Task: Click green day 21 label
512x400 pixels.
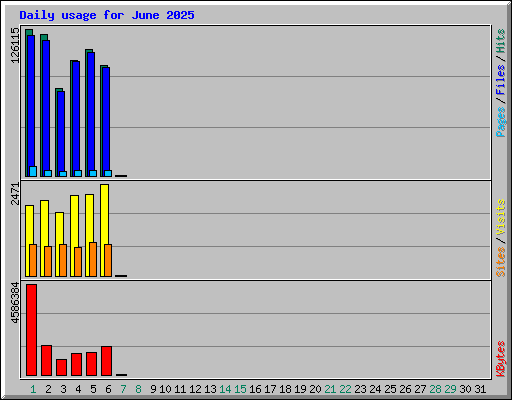Action: (330, 389)
